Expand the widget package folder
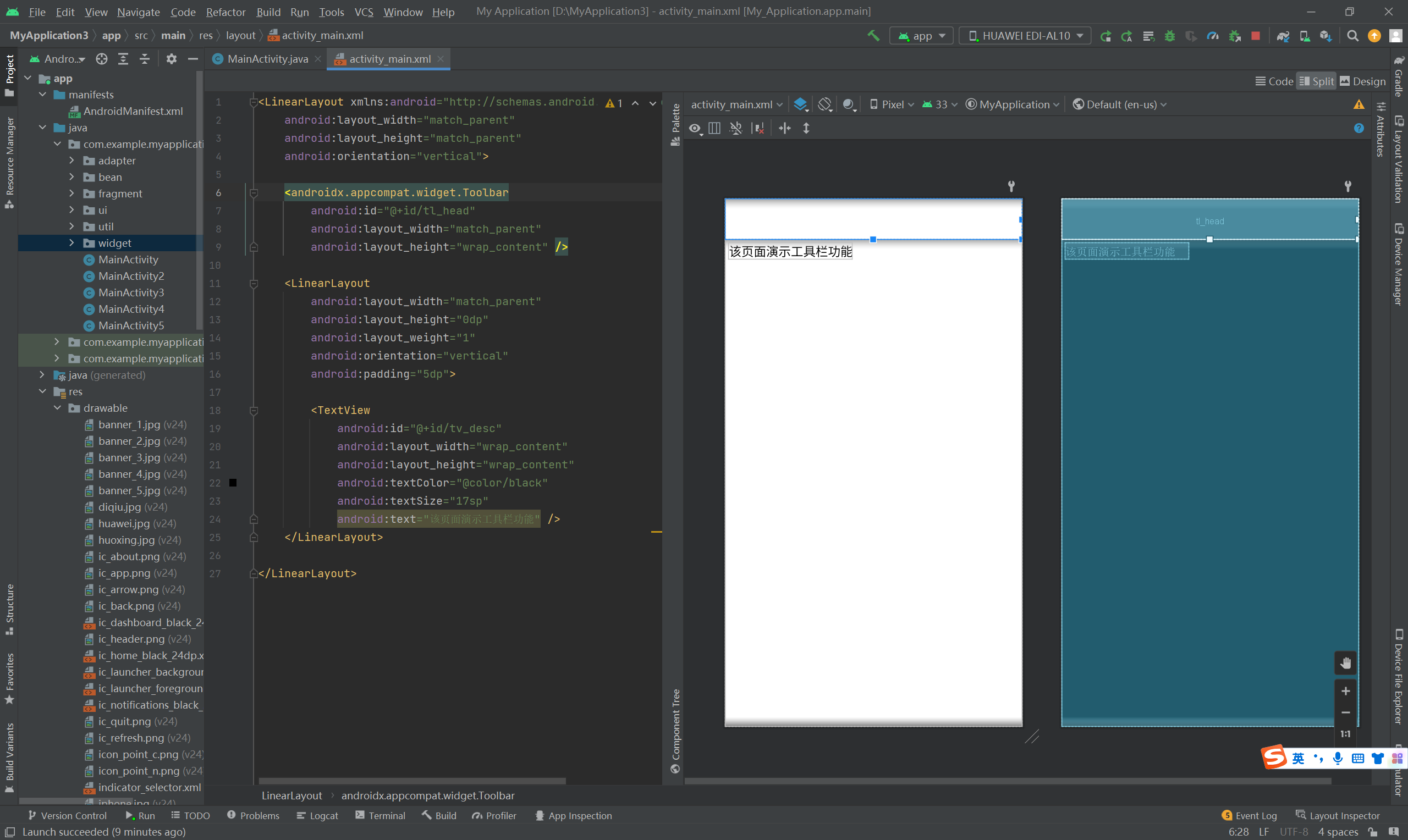 71,243
